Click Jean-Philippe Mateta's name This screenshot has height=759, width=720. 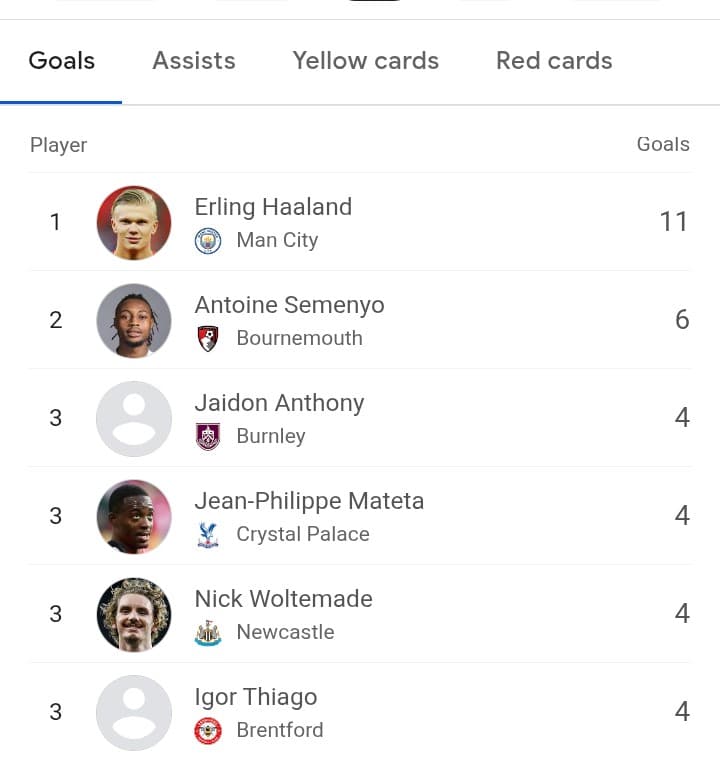pos(309,501)
